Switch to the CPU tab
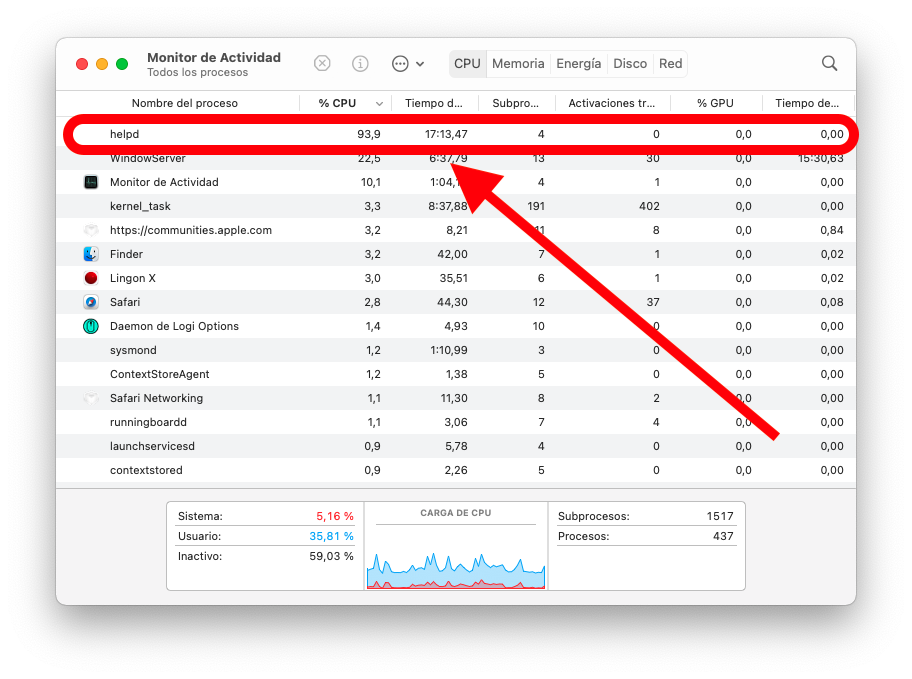Viewport: 912px width, 679px height. [467, 63]
